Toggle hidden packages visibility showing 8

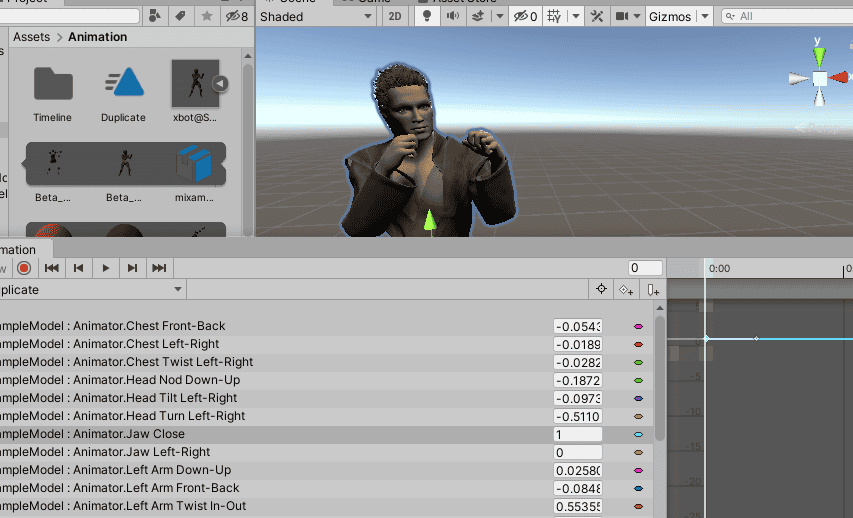coord(237,16)
